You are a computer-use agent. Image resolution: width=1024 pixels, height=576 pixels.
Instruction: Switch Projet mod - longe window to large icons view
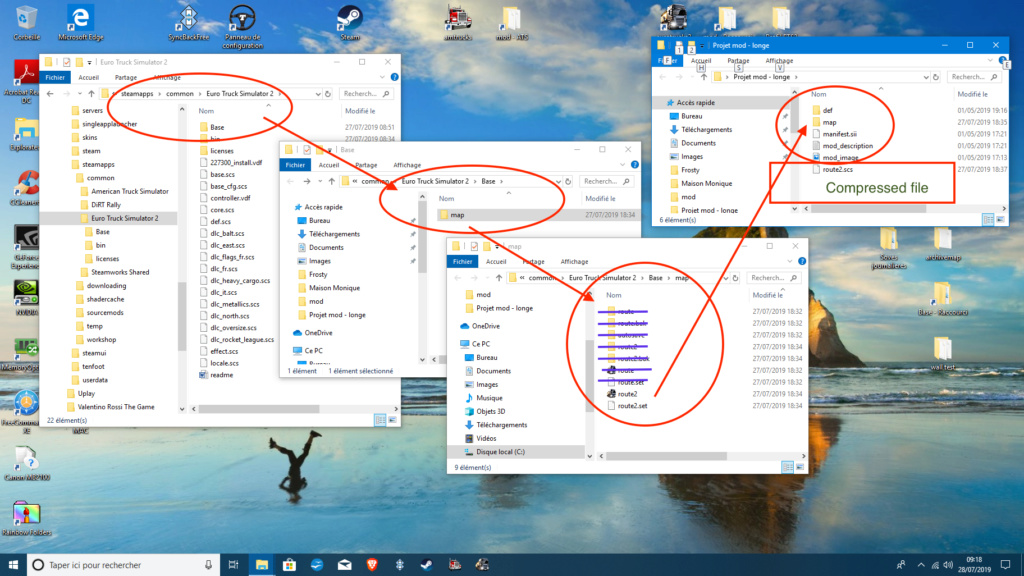coord(1000,220)
